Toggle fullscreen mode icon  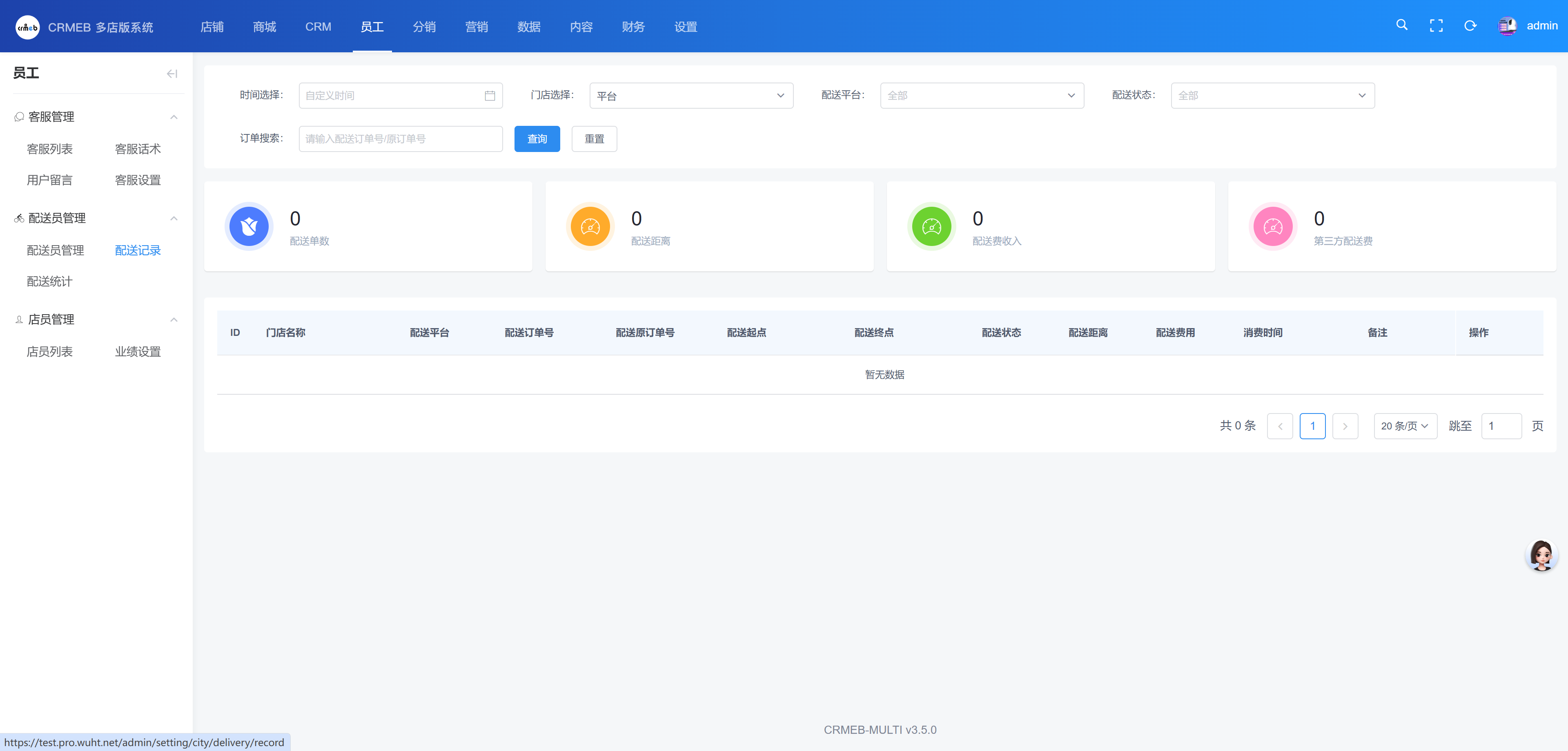(x=1436, y=26)
